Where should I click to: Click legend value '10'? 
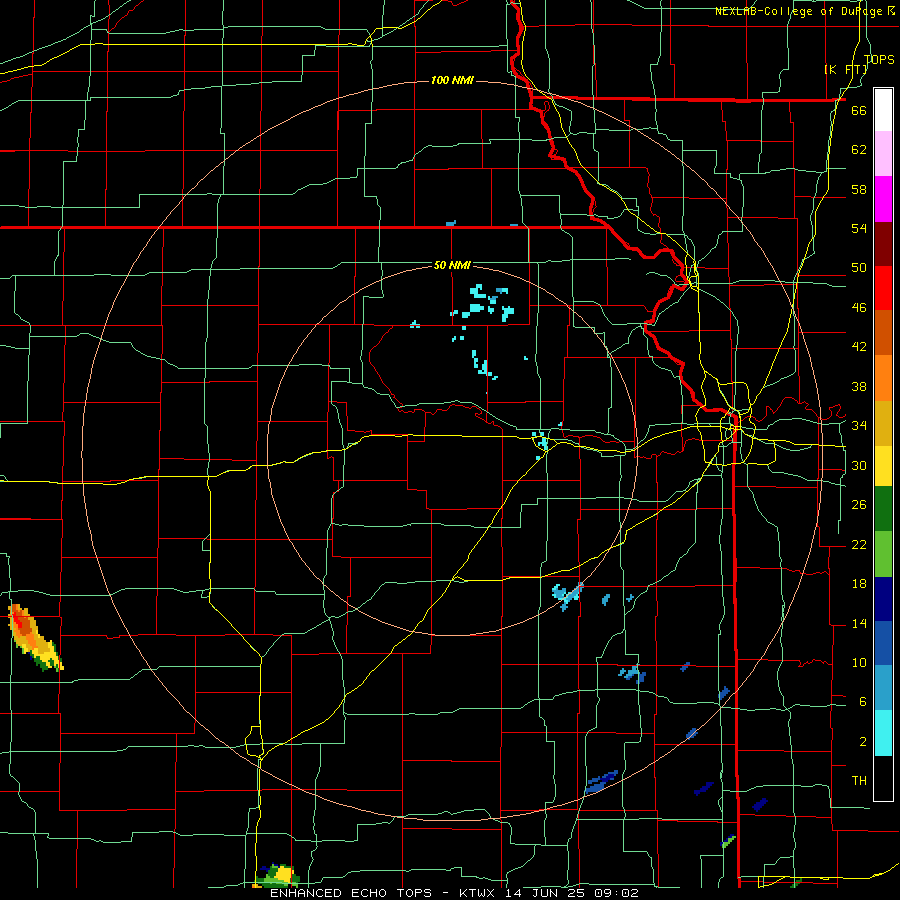(x=859, y=662)
